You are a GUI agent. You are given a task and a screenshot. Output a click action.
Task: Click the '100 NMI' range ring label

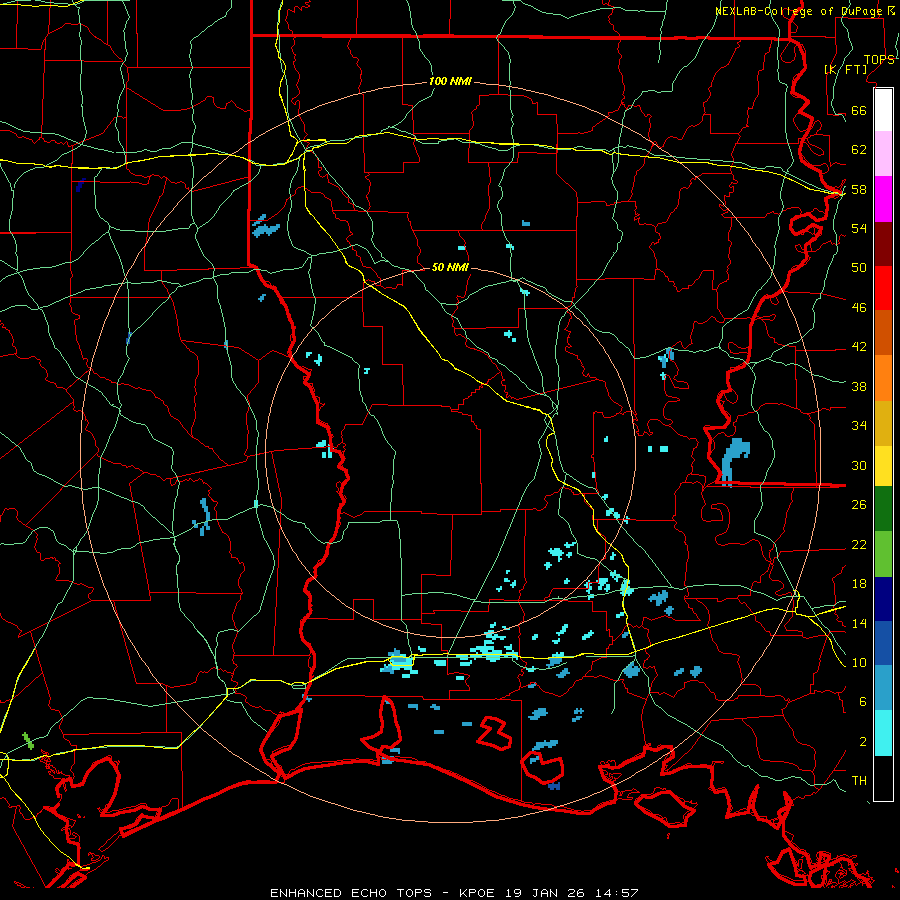tap(450, 81)
